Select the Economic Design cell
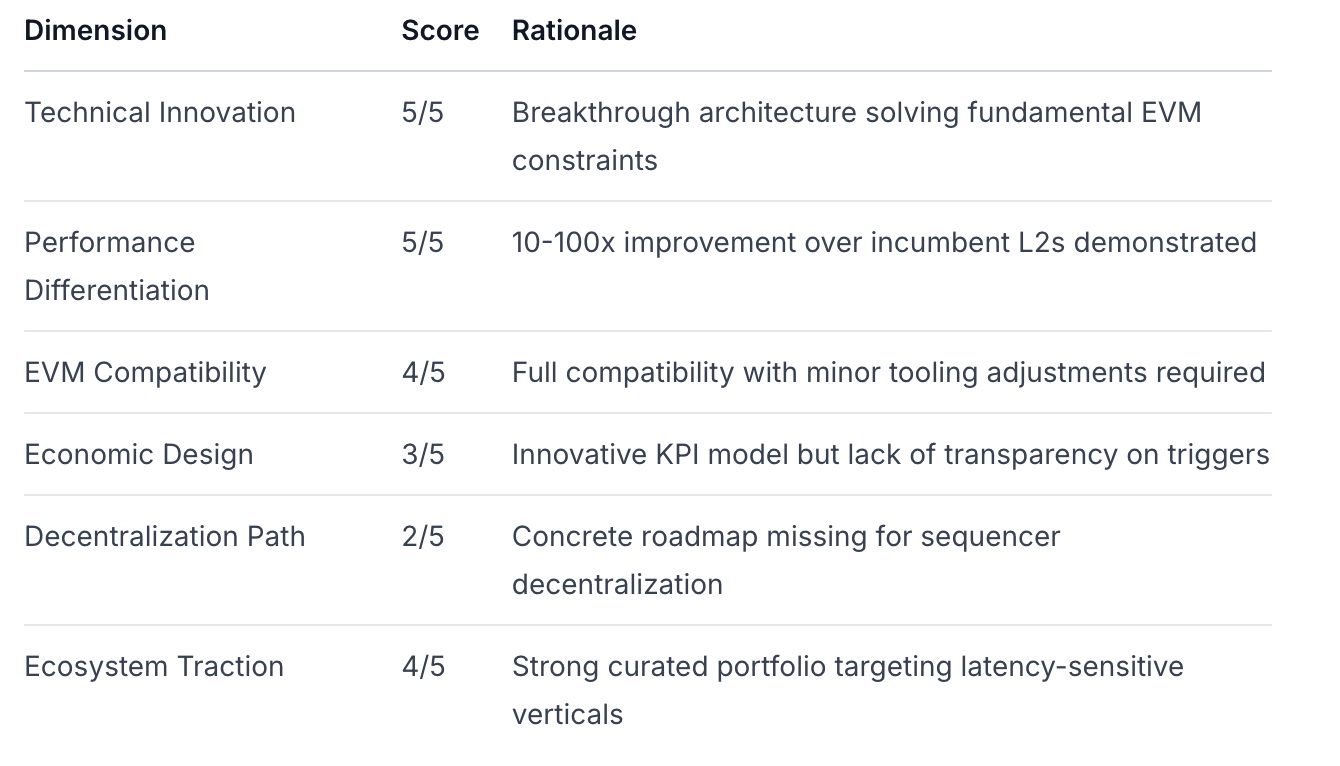Screen dimensions: 1340x766 click(139, 455)
